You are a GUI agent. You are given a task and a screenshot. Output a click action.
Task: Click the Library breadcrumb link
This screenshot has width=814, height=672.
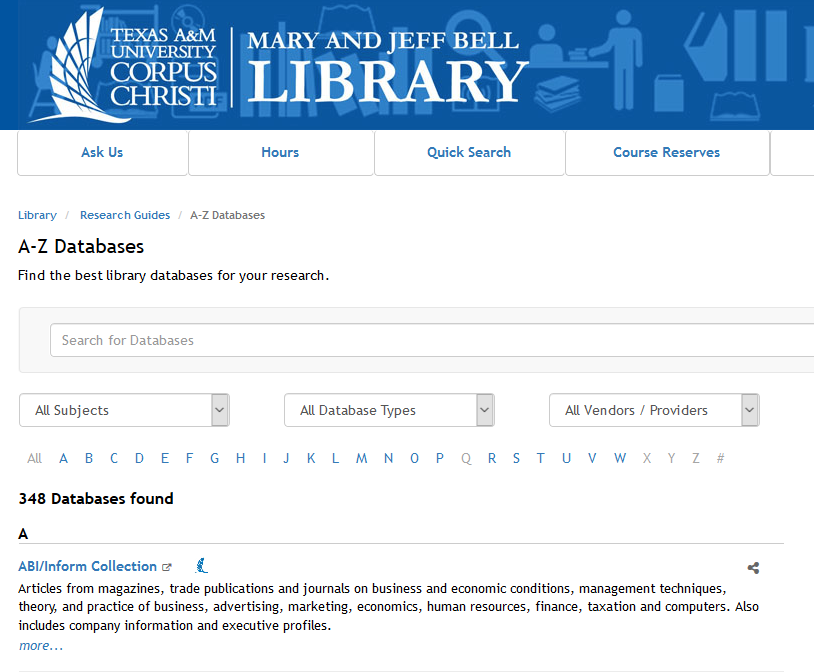37,215
